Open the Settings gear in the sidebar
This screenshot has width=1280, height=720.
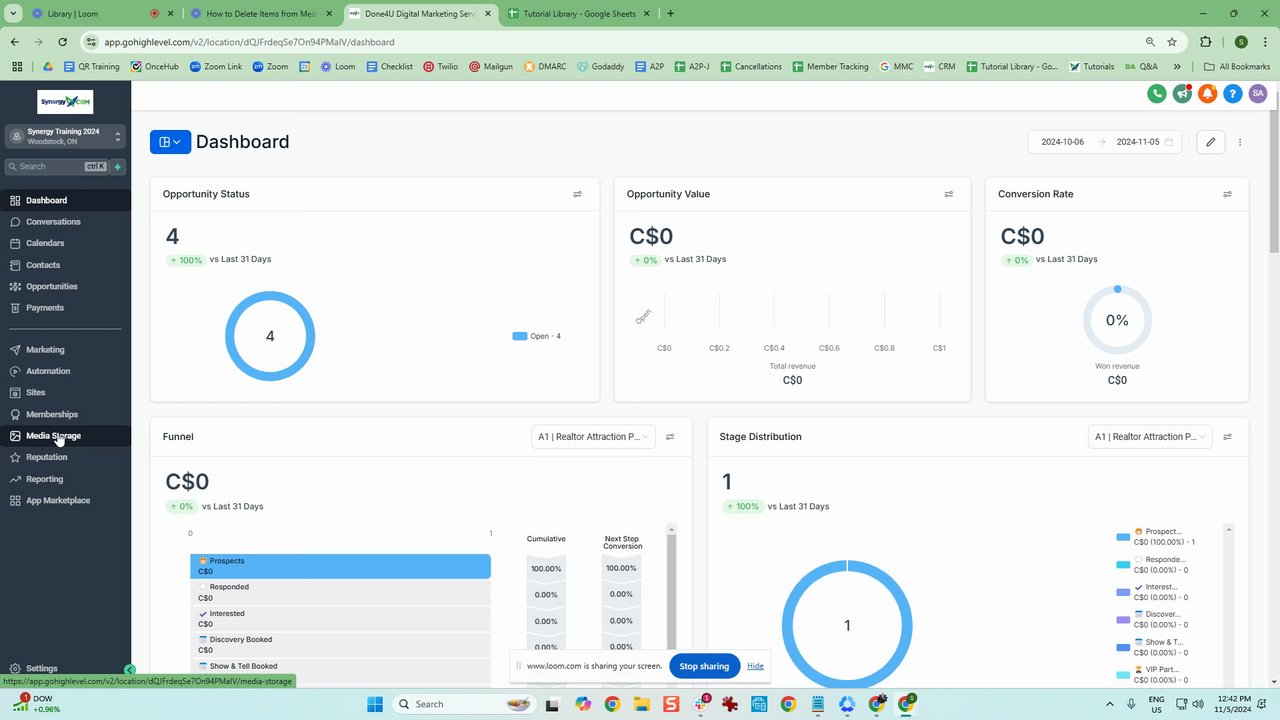(15, 668)
